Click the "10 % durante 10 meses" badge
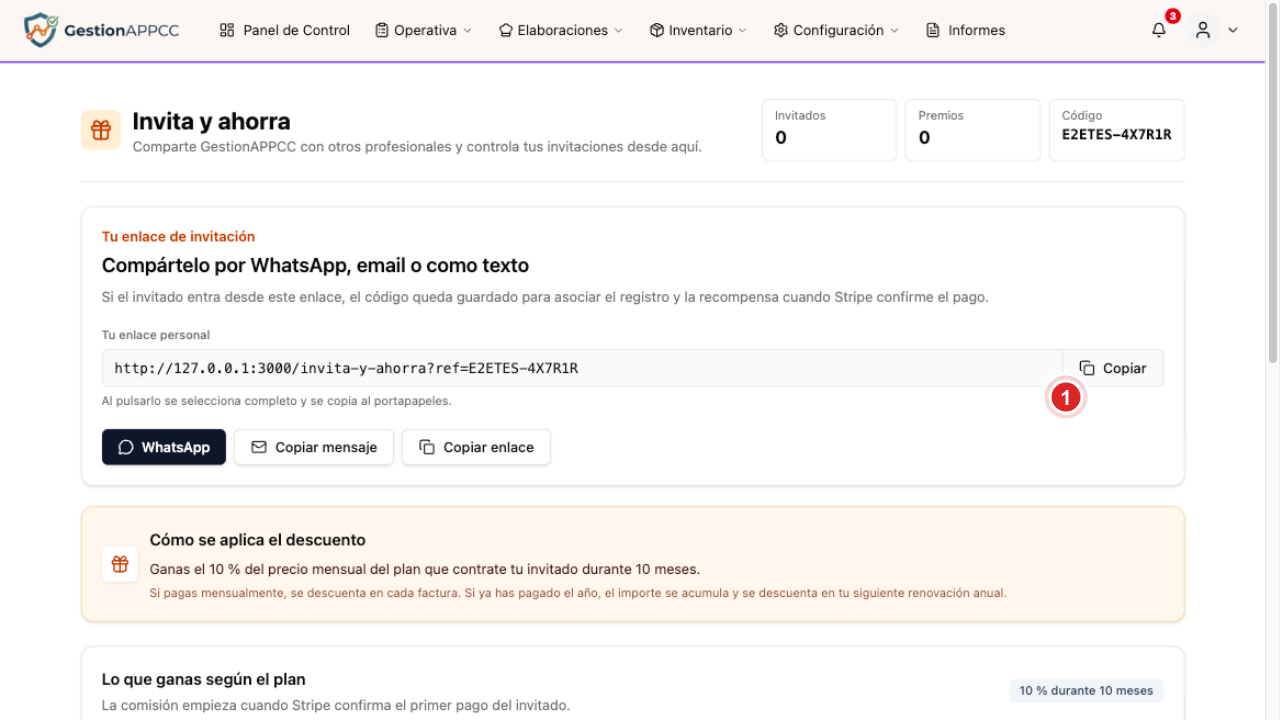 [x=1086, y=690]
